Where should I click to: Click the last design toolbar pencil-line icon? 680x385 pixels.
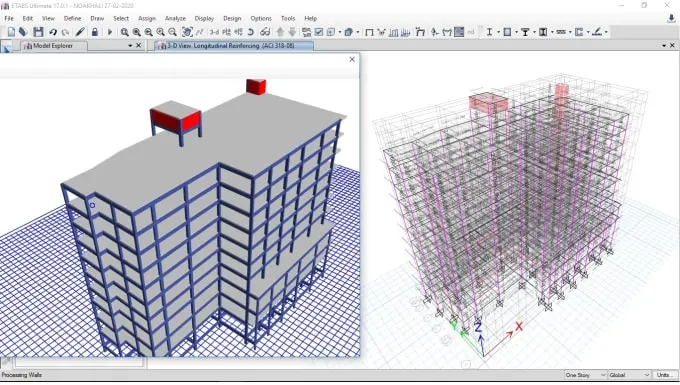(x=597, y=32)
